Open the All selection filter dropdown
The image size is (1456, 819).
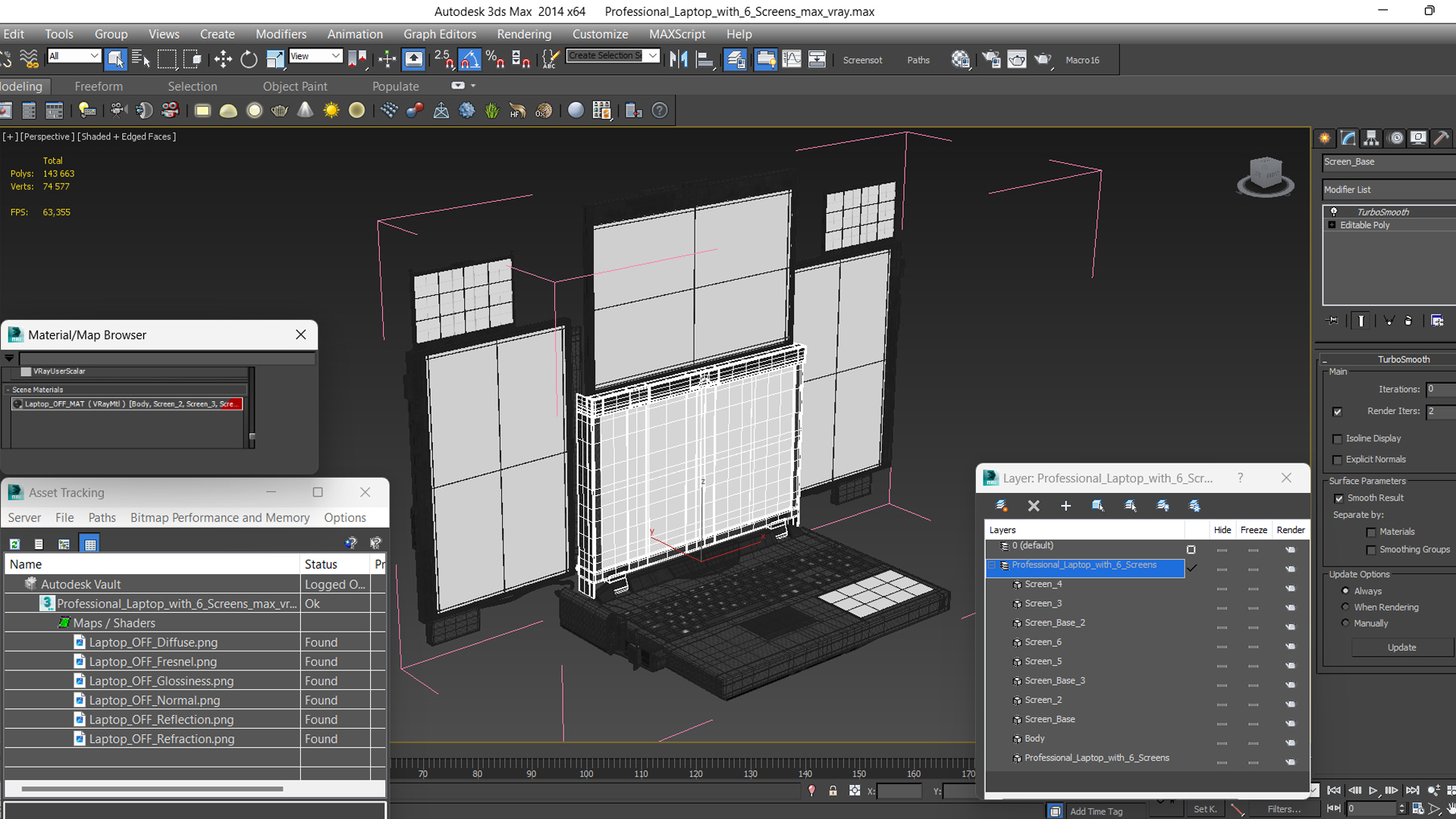tap(74, 56)
